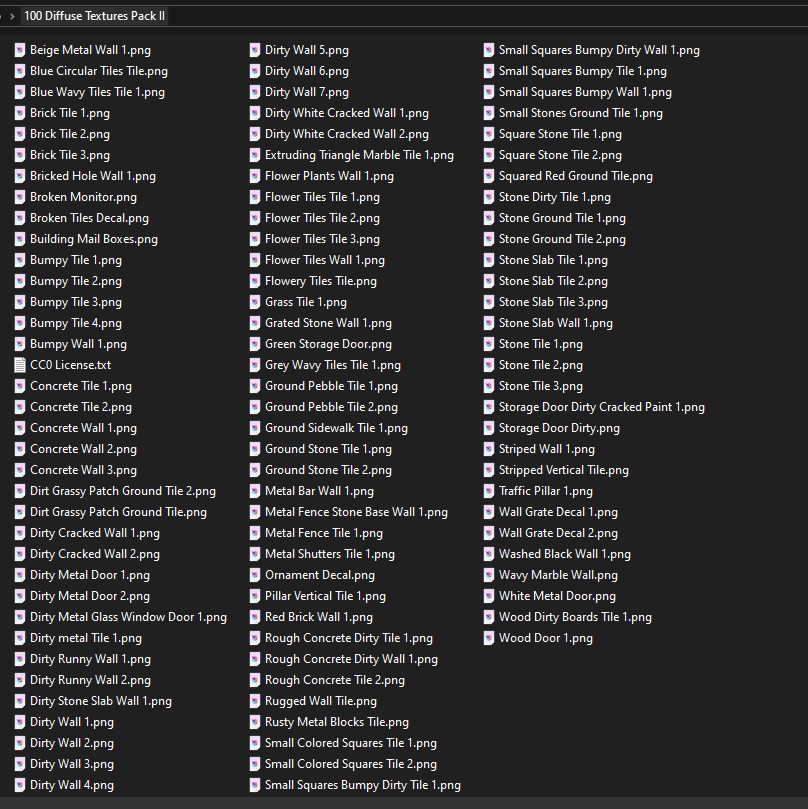
Task: Click the icon beside Dirty Wall 5.png
Action: pyautogui.click(x=255, y=50)
